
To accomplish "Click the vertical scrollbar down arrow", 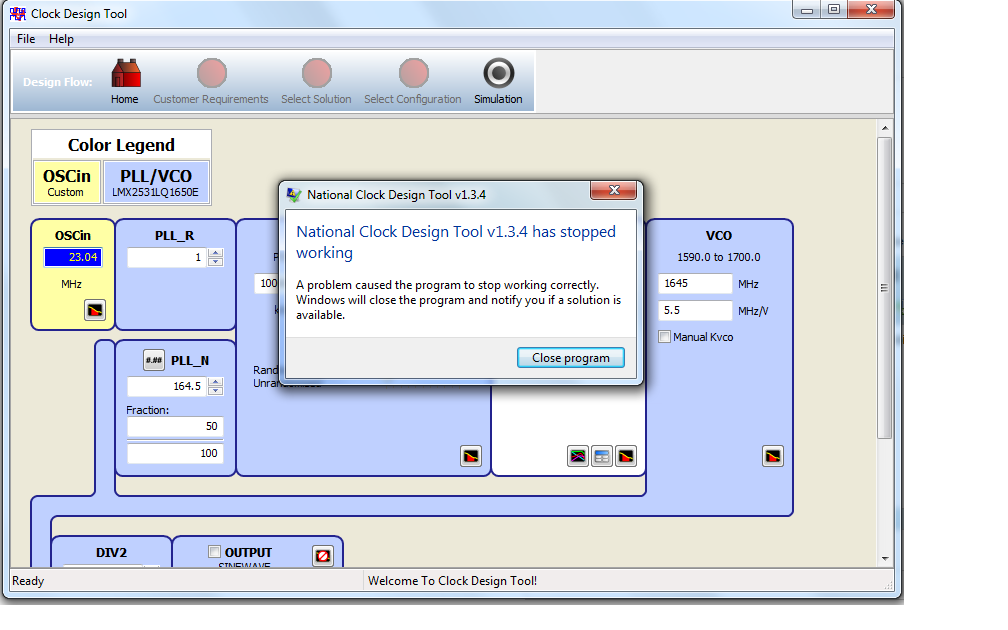I will click(885, 559).
